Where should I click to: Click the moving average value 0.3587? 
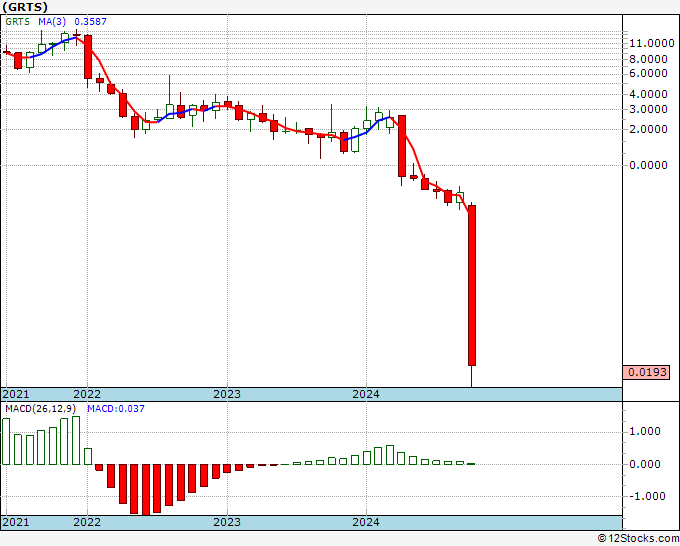(x=90, y=22)
